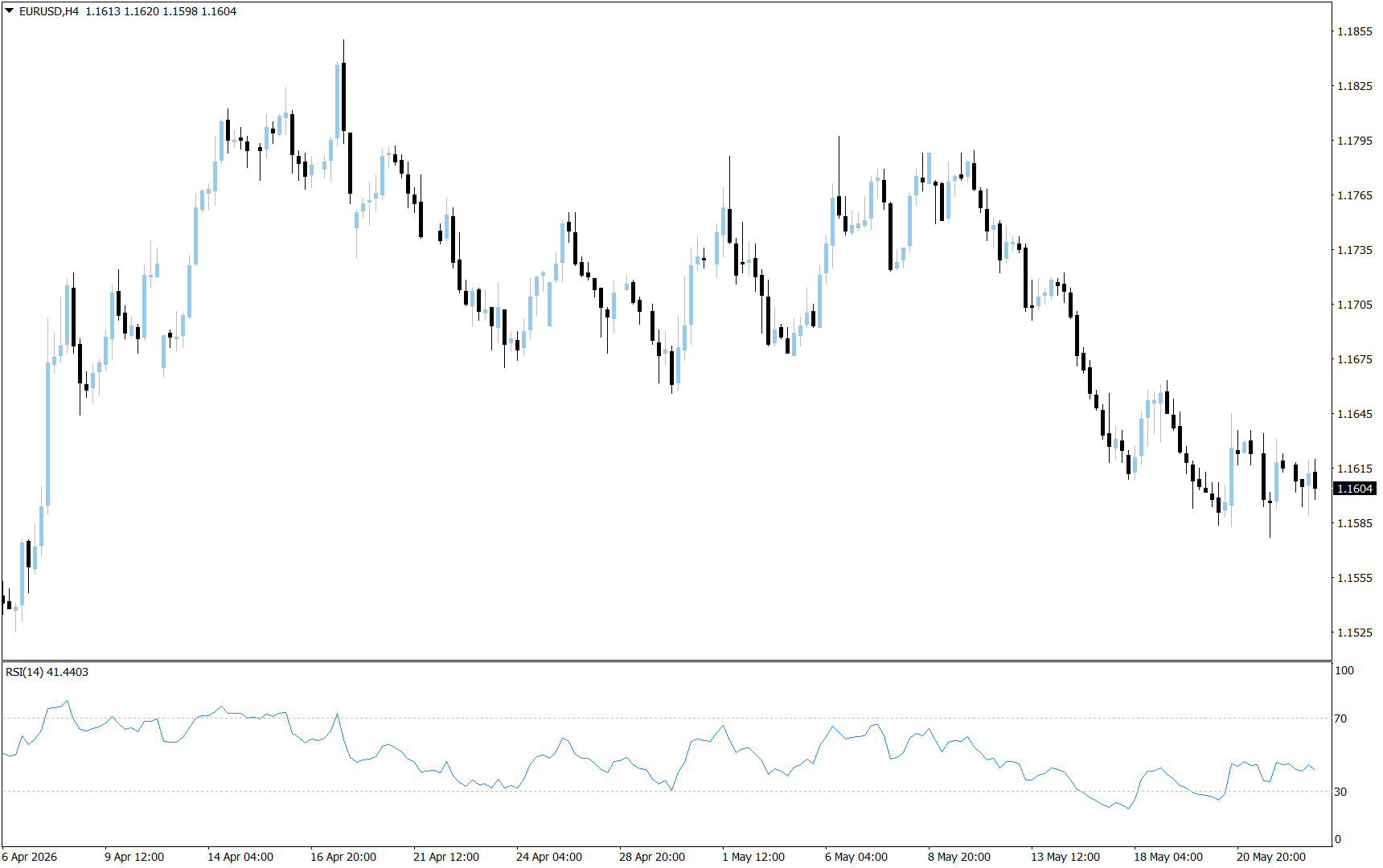Click the 14 Apr 04:00 time label

[240, 857]
